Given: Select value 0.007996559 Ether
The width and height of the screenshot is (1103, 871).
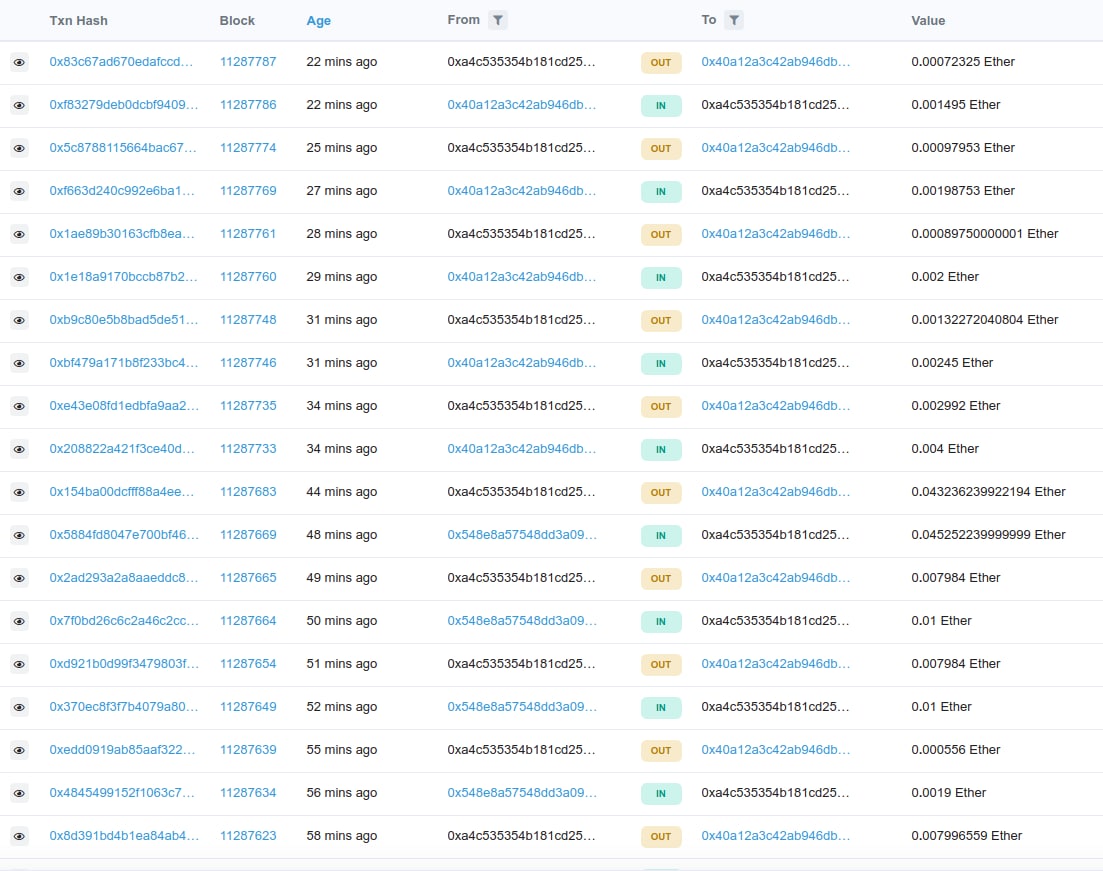Looking at the screenshot, I should click(x=967, y=836).
